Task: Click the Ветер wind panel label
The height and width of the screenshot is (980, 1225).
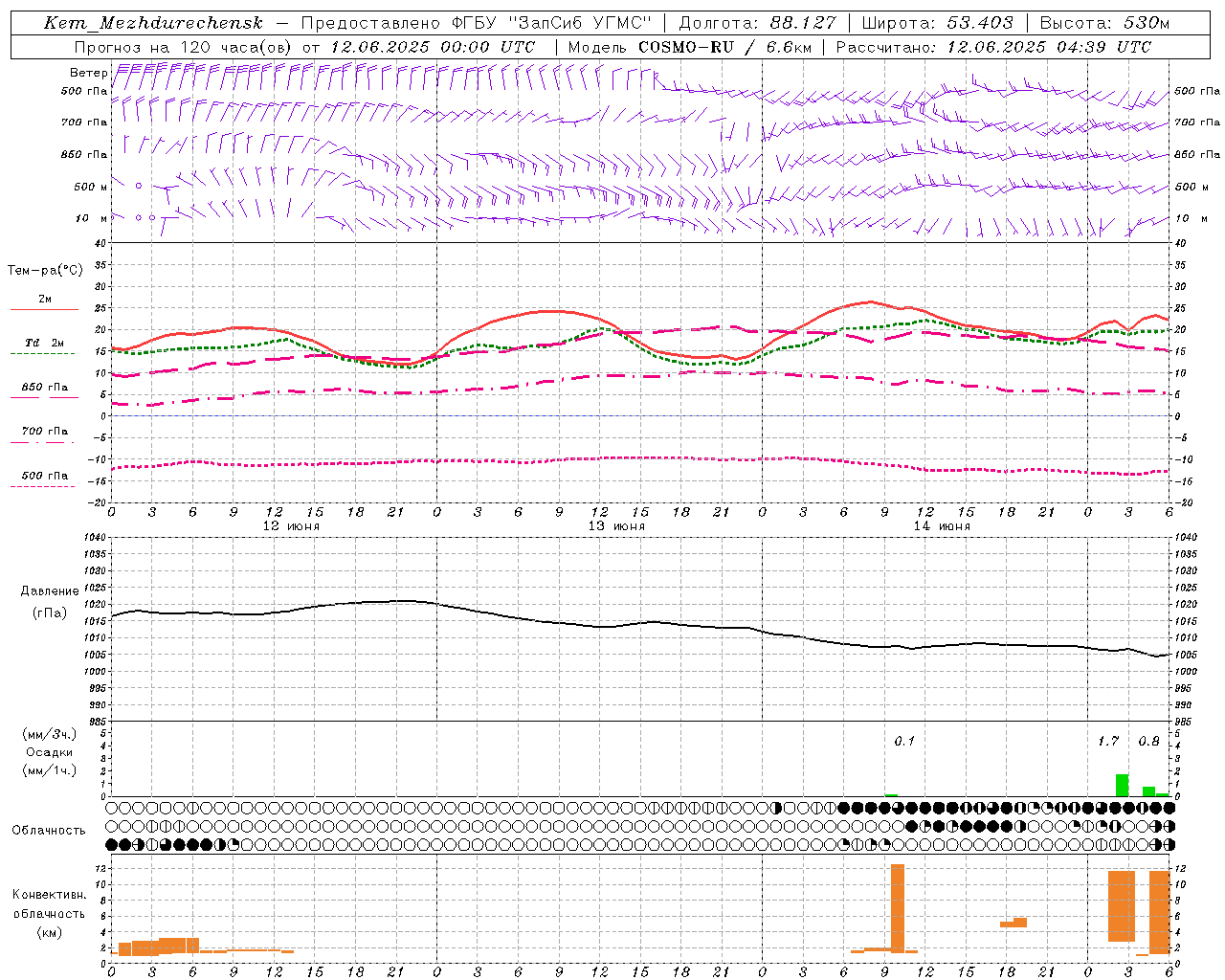Action: coord(89,73)
